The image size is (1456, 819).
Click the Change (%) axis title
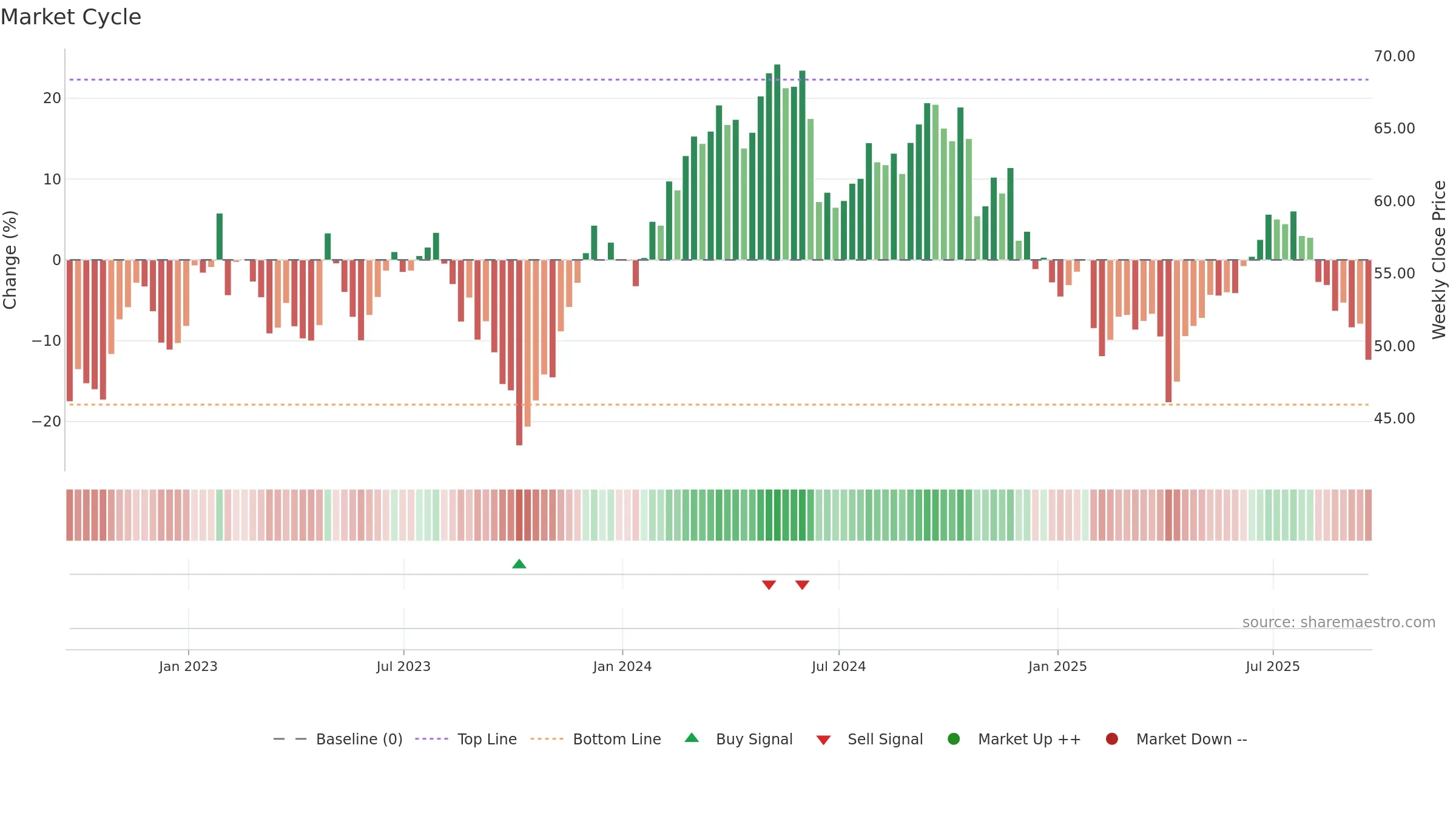[x=10, y=260]
